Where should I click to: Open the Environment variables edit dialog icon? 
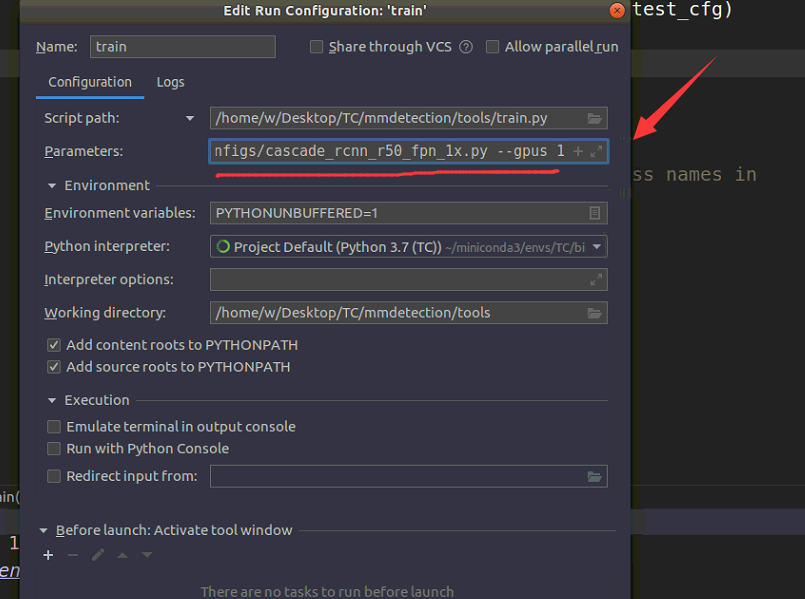click(594, 213)
